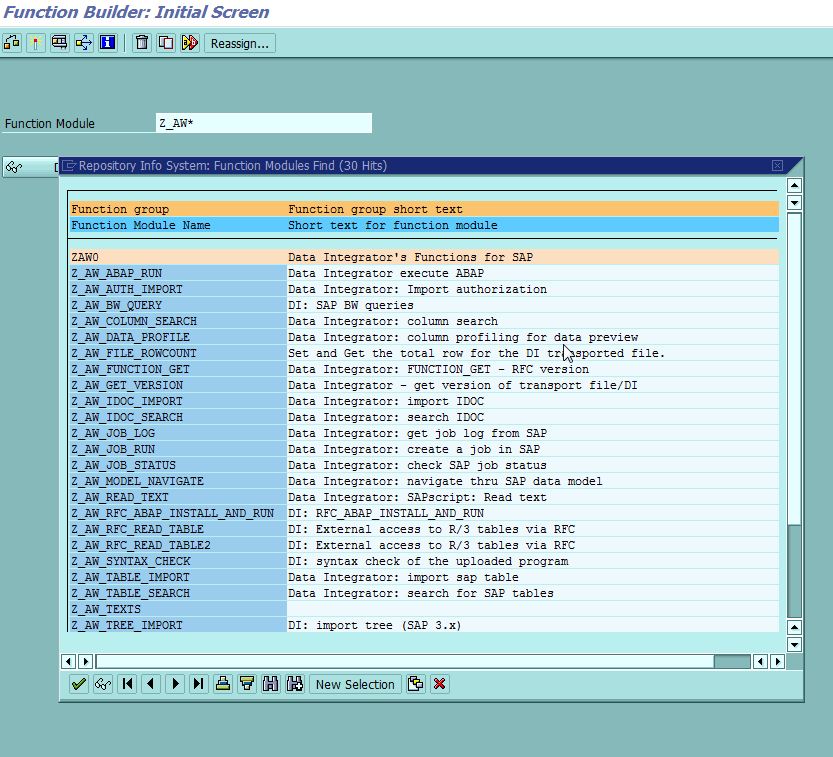
Task: Select function module Z_AW_JOB_RUN
Action: click(x=424, y=449)
